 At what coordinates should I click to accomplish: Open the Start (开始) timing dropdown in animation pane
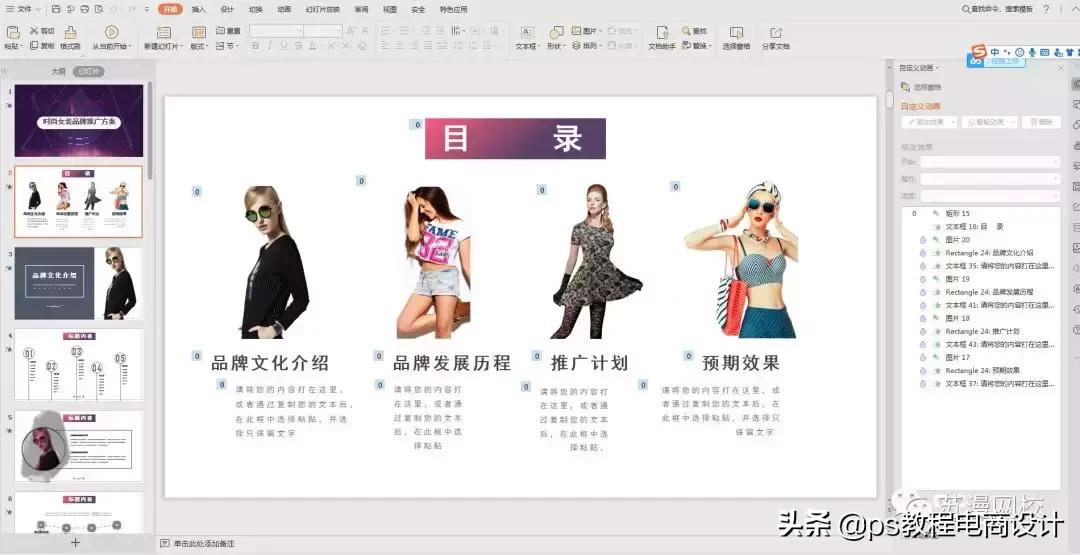pyautogui.click(x=990, y=162)
